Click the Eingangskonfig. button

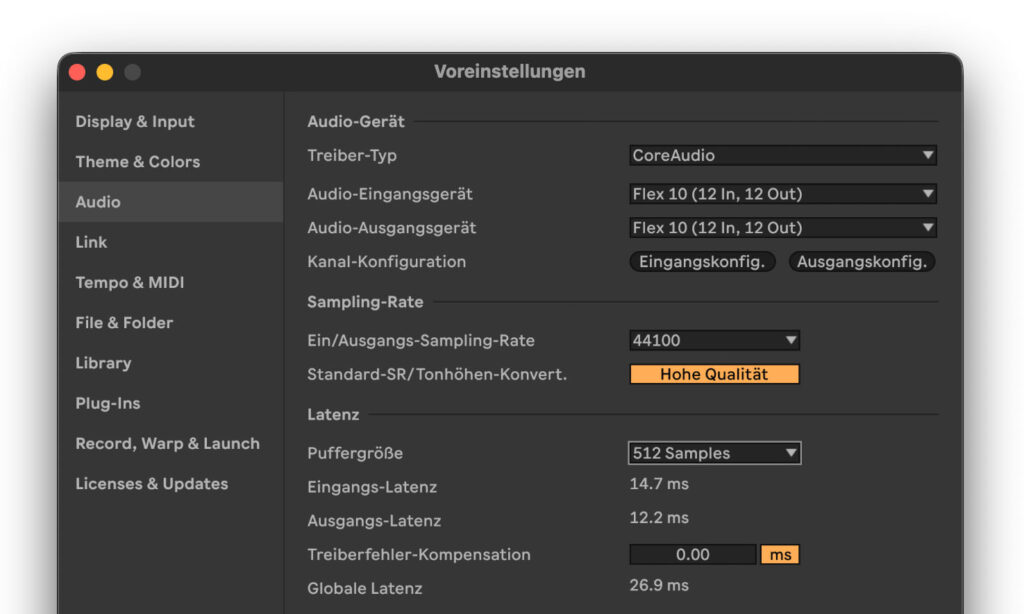click(702, 262)
